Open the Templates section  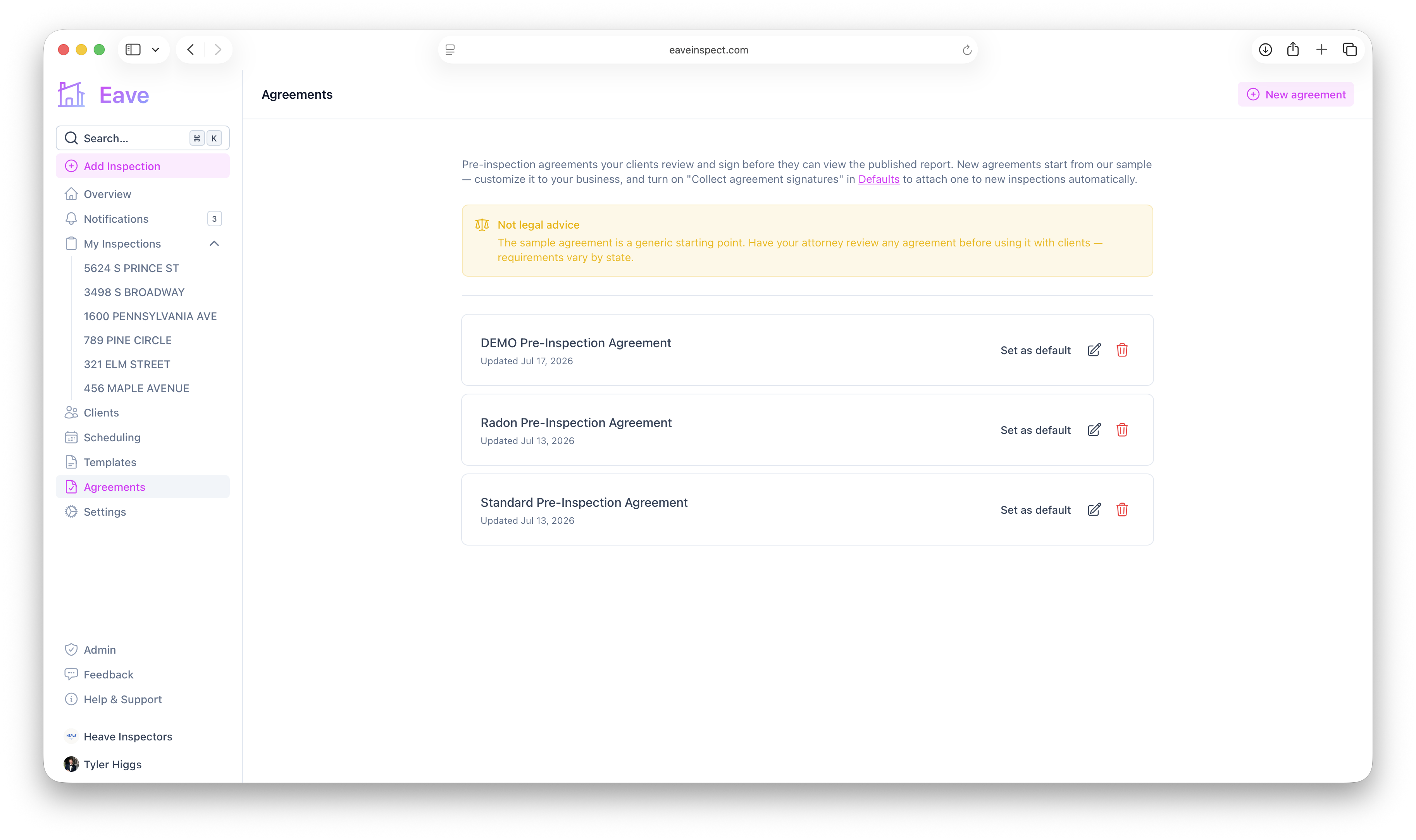[x=143, y=463]
